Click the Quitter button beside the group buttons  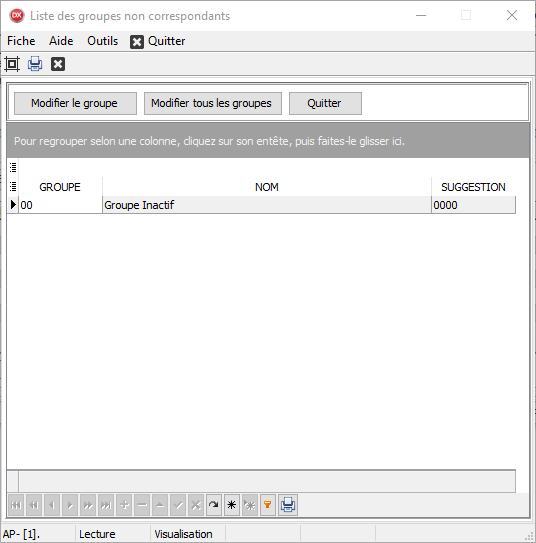click(x=325, y=103)
